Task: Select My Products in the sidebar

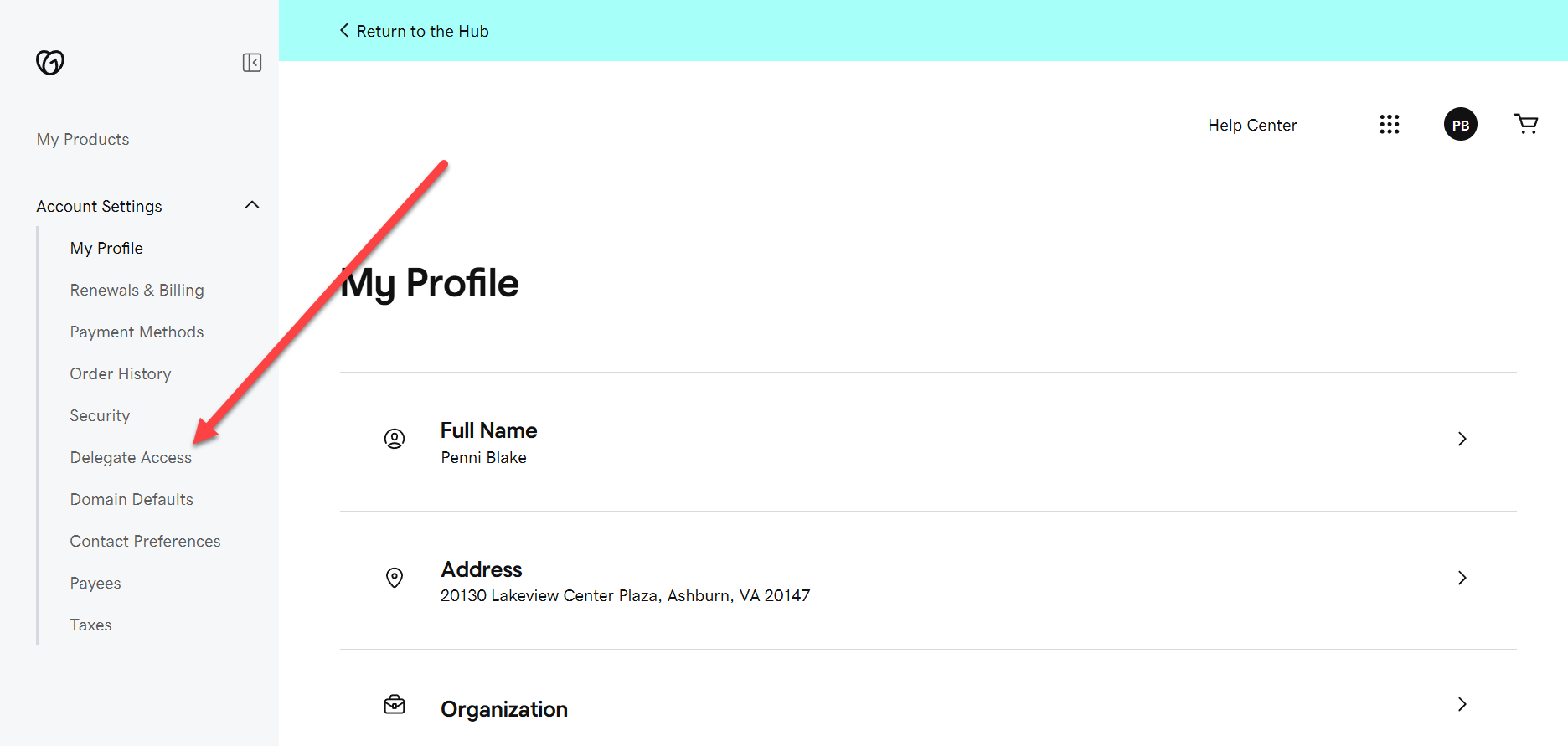Action: click(x=82, y=139)
